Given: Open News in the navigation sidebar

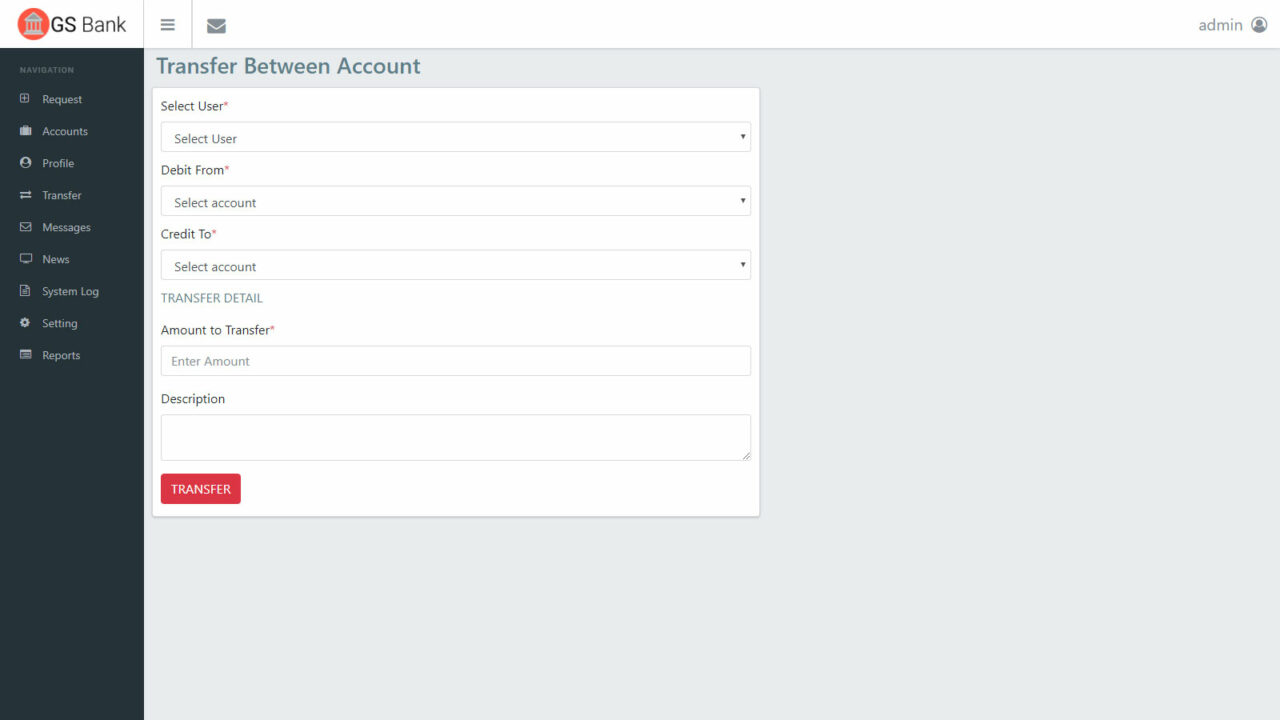Looking at the screenshot, I should 55,259.
